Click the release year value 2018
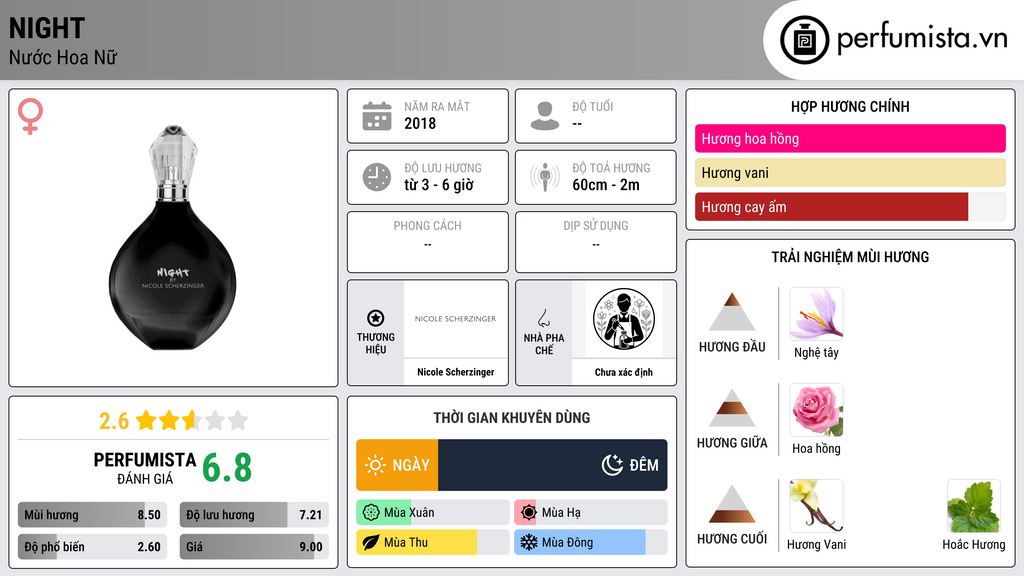This screenshot has height=576, width=1024. click(420, 123)
